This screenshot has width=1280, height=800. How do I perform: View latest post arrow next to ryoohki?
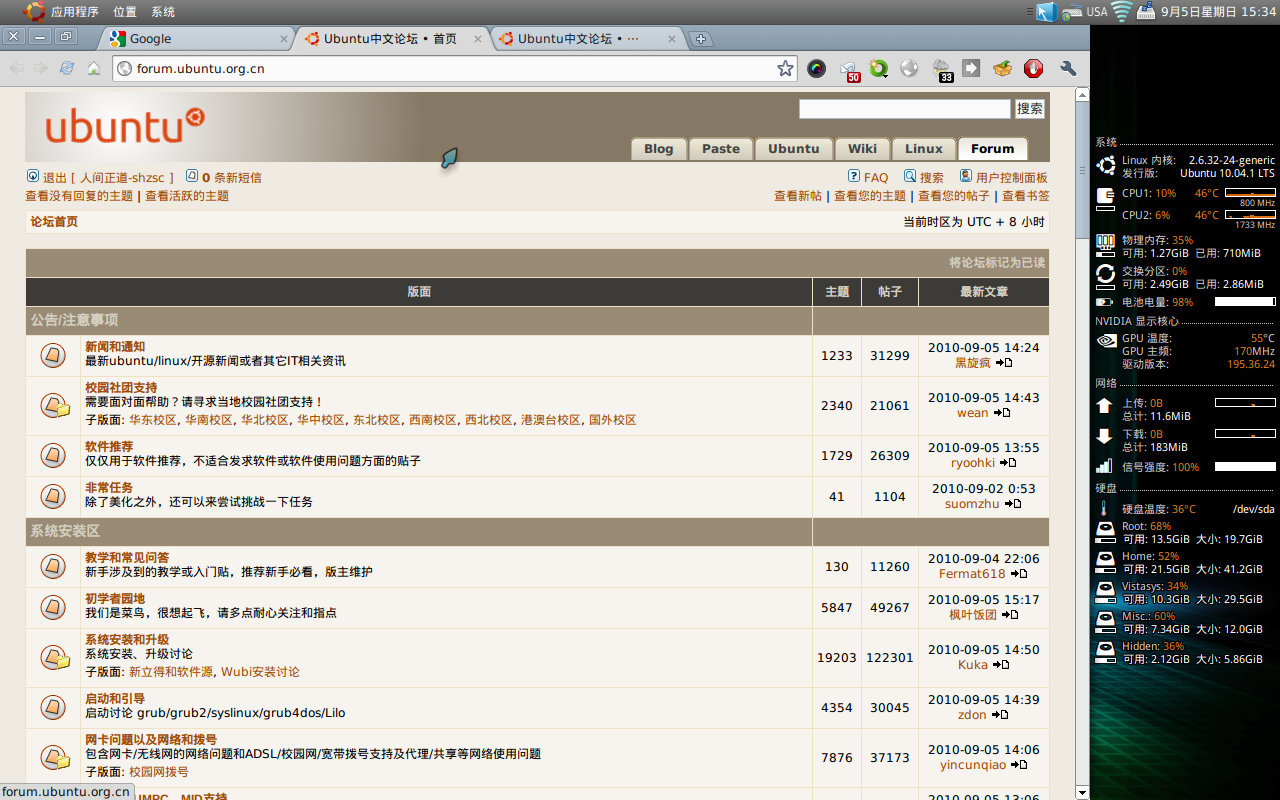pyautogui.click(x=1008, y=463)
